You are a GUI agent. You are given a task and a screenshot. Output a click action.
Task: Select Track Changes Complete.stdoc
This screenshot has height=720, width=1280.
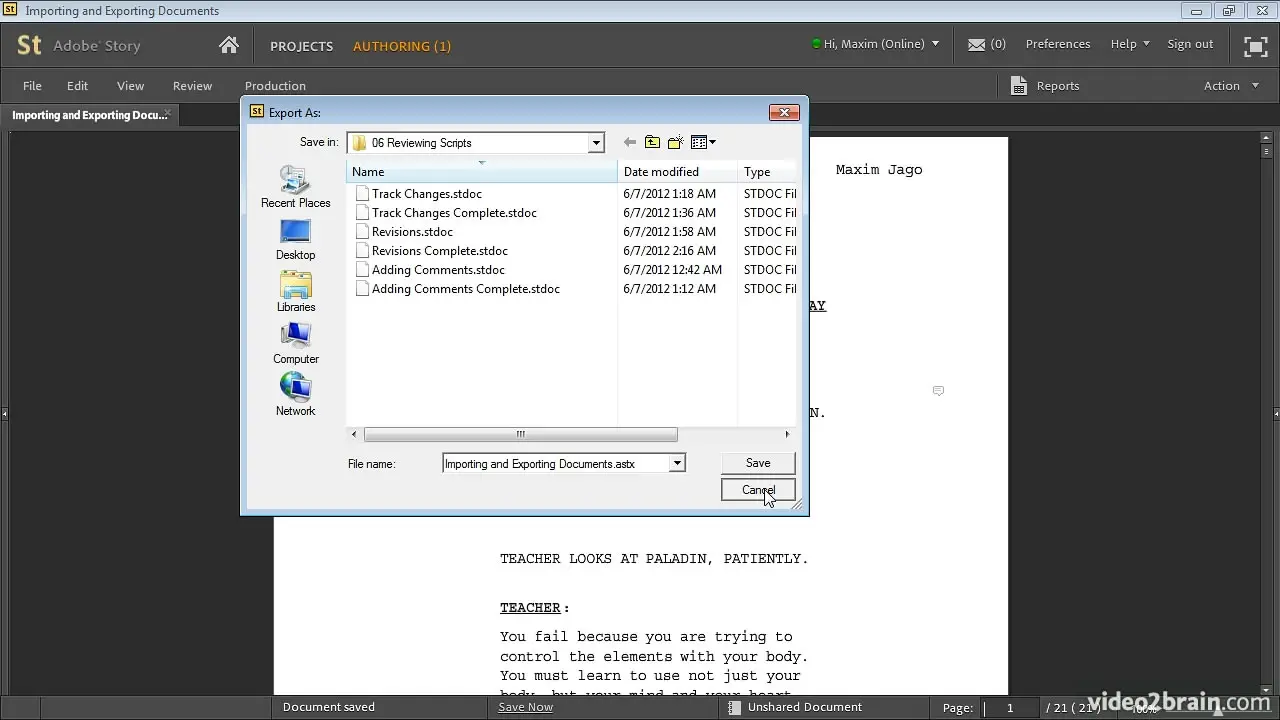(454, 213)
